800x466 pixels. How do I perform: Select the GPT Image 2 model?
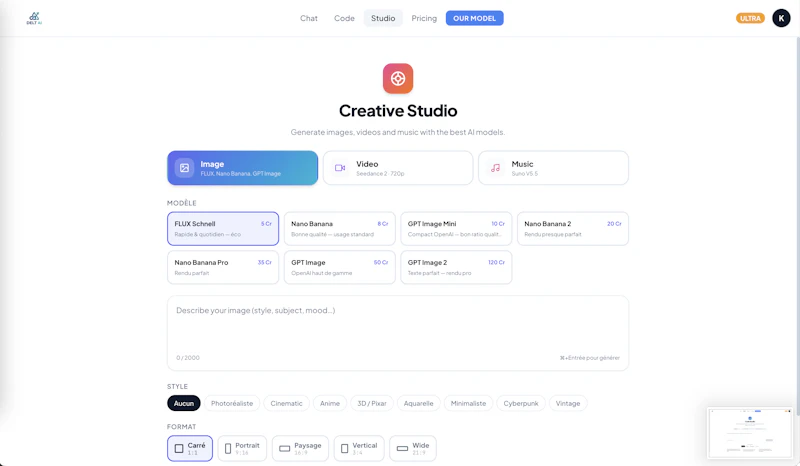(x=456, y=267)
